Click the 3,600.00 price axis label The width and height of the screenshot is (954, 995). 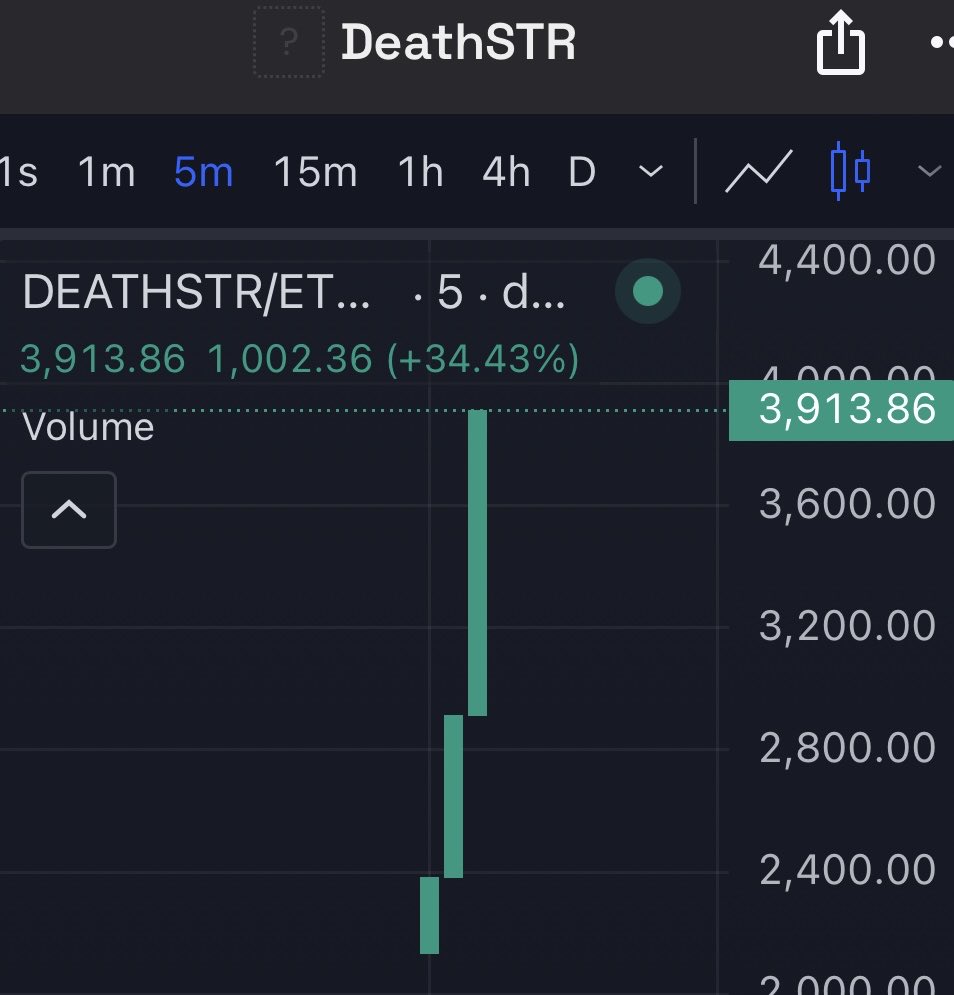(847, 504)
